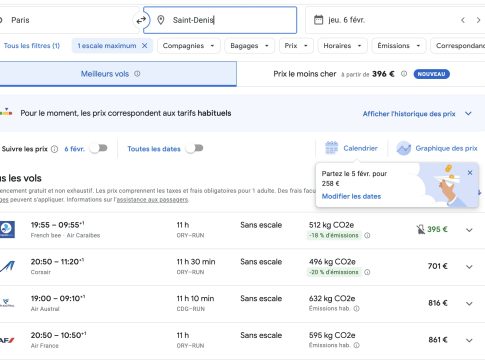This screenshot has height=360, width=485.
Task: Open Tous les filtres (1)
Action: [31, 46]
